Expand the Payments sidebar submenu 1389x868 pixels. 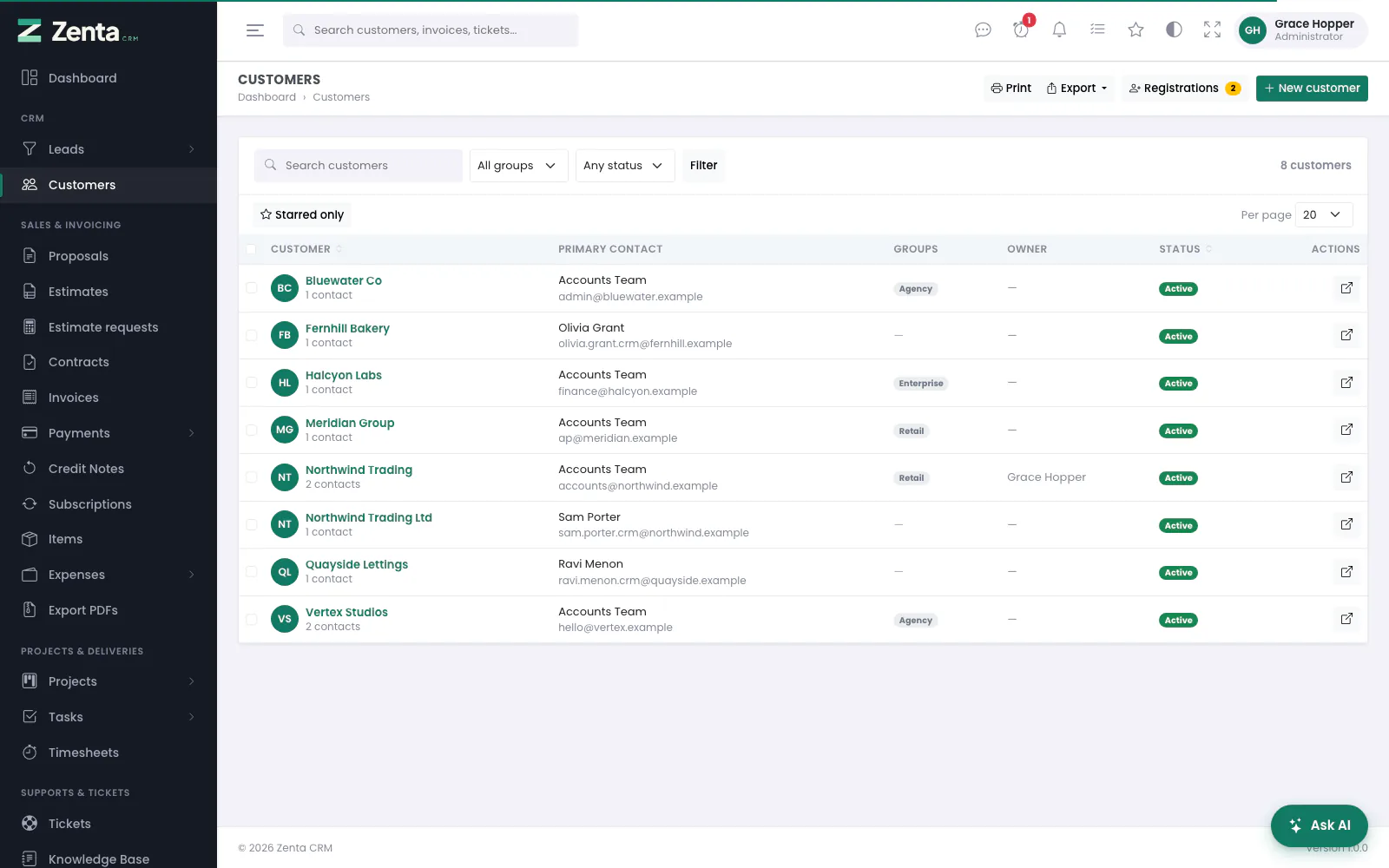(x=109, y=433)
